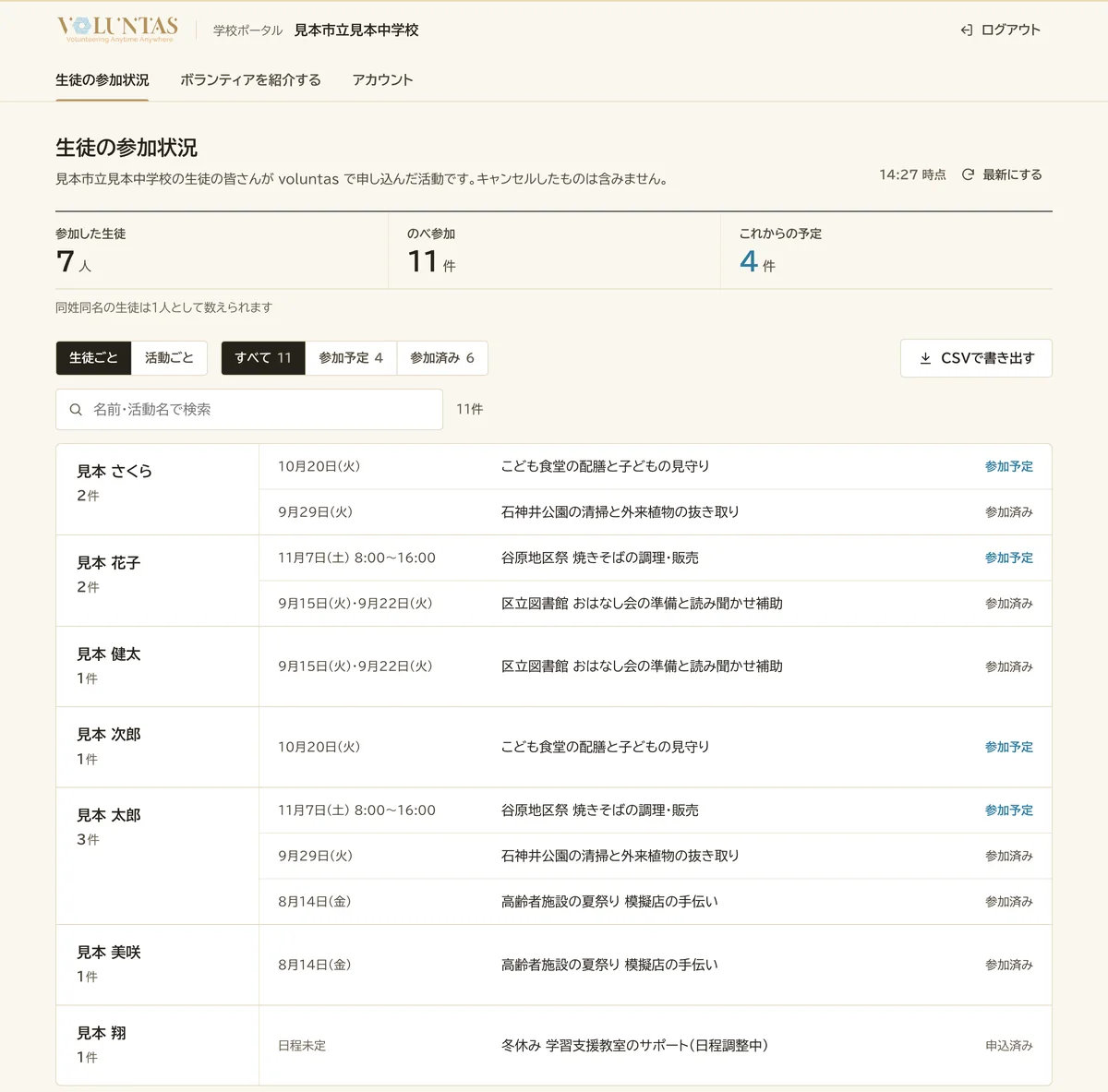Screen dimensions: 1108x1092
Task: Filter by すべて 11
Action: (x=263, y=358)
